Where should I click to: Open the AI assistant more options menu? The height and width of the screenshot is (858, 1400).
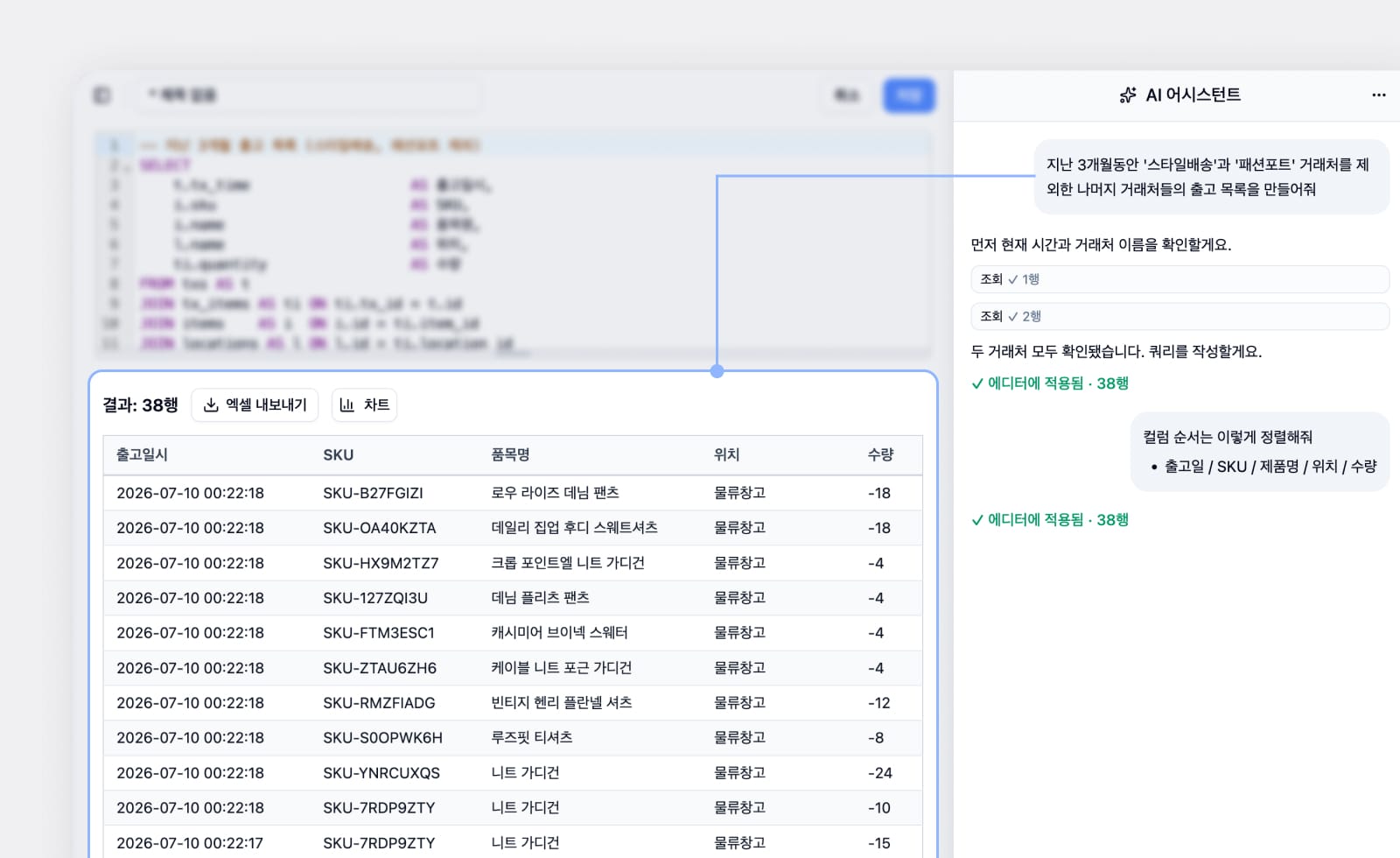[x=1378, y=95]
